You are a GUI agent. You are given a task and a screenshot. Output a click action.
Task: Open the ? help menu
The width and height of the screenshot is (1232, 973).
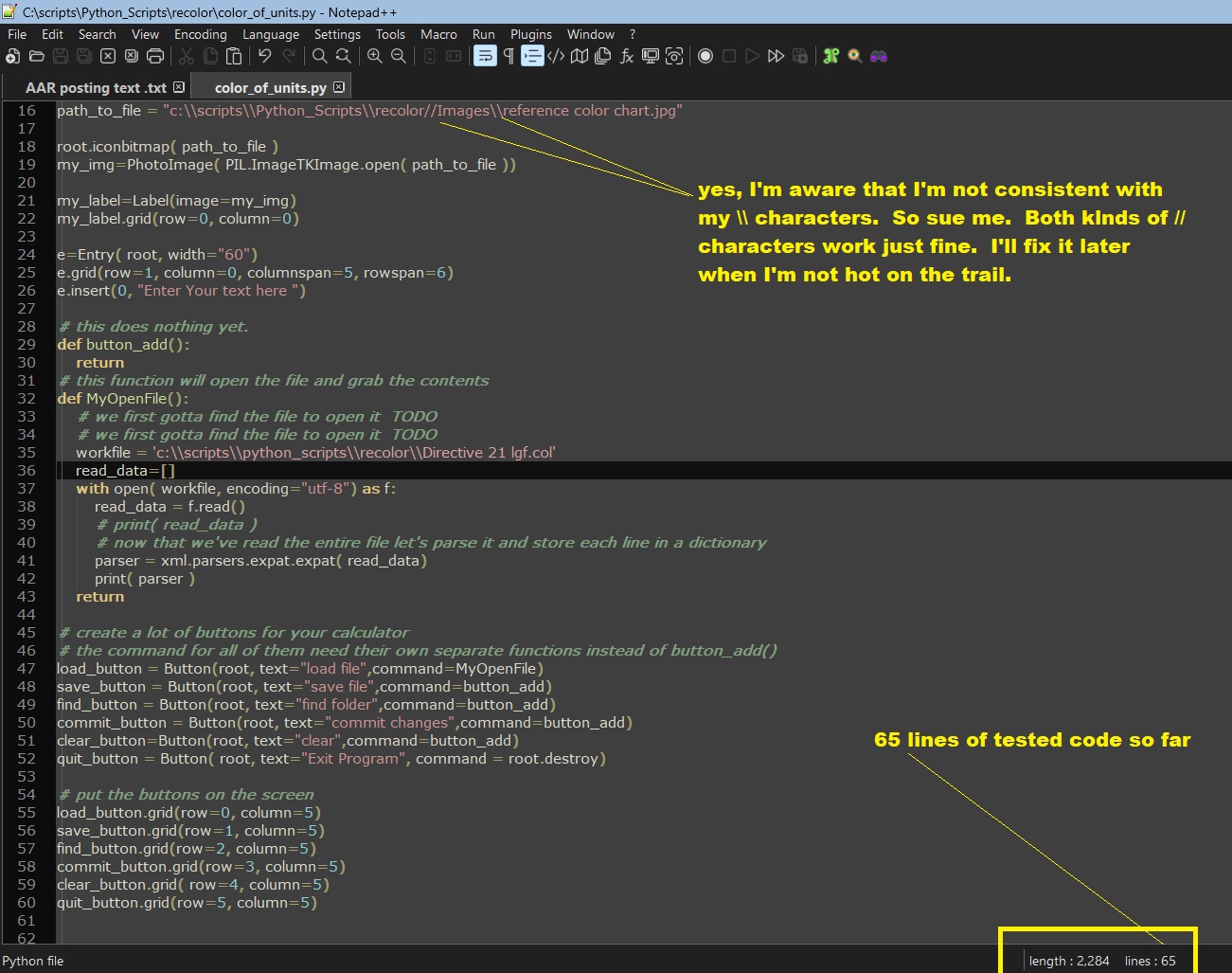[x=633, y=34]
